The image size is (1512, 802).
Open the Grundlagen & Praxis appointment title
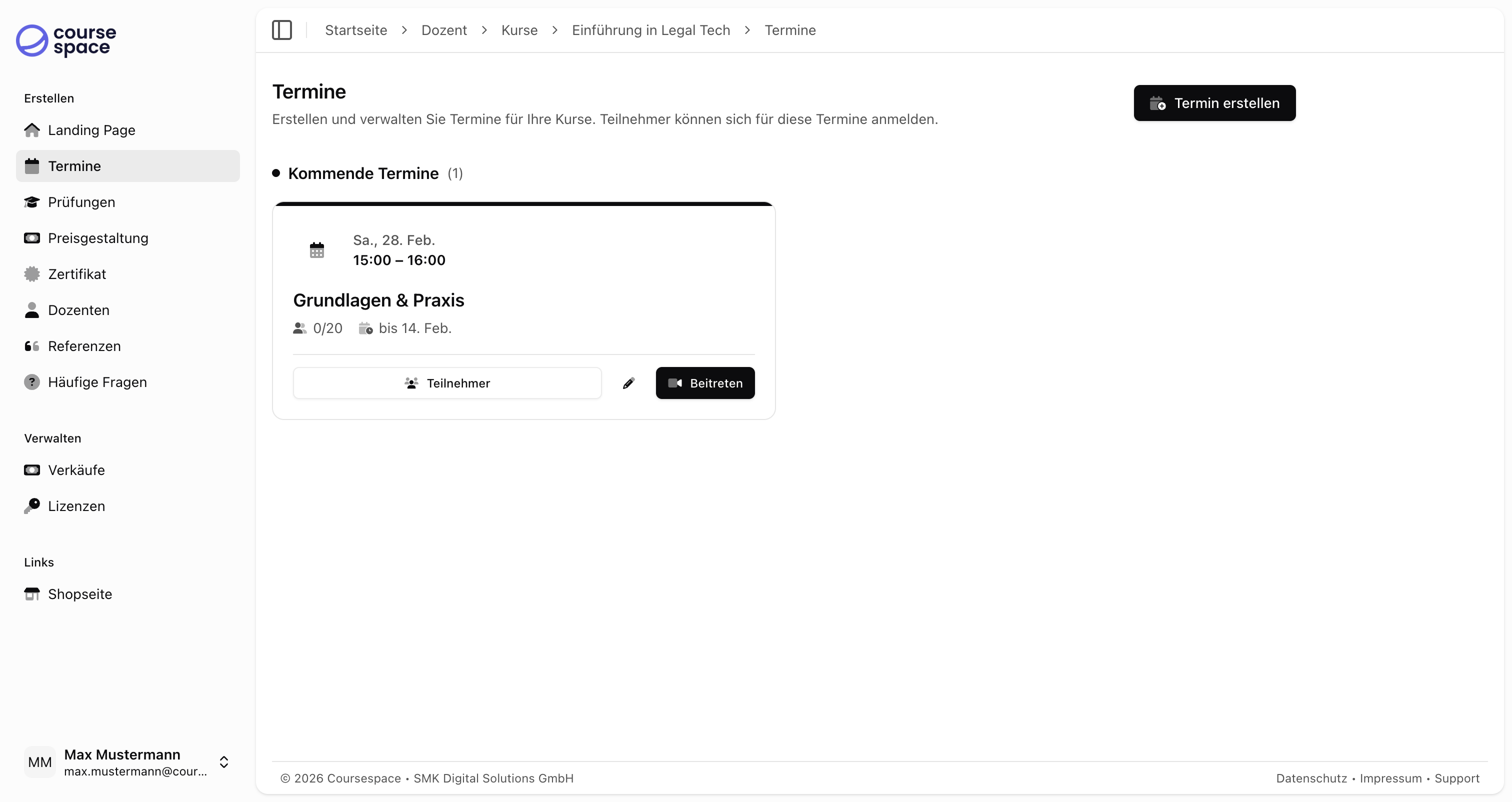point(378,300)
